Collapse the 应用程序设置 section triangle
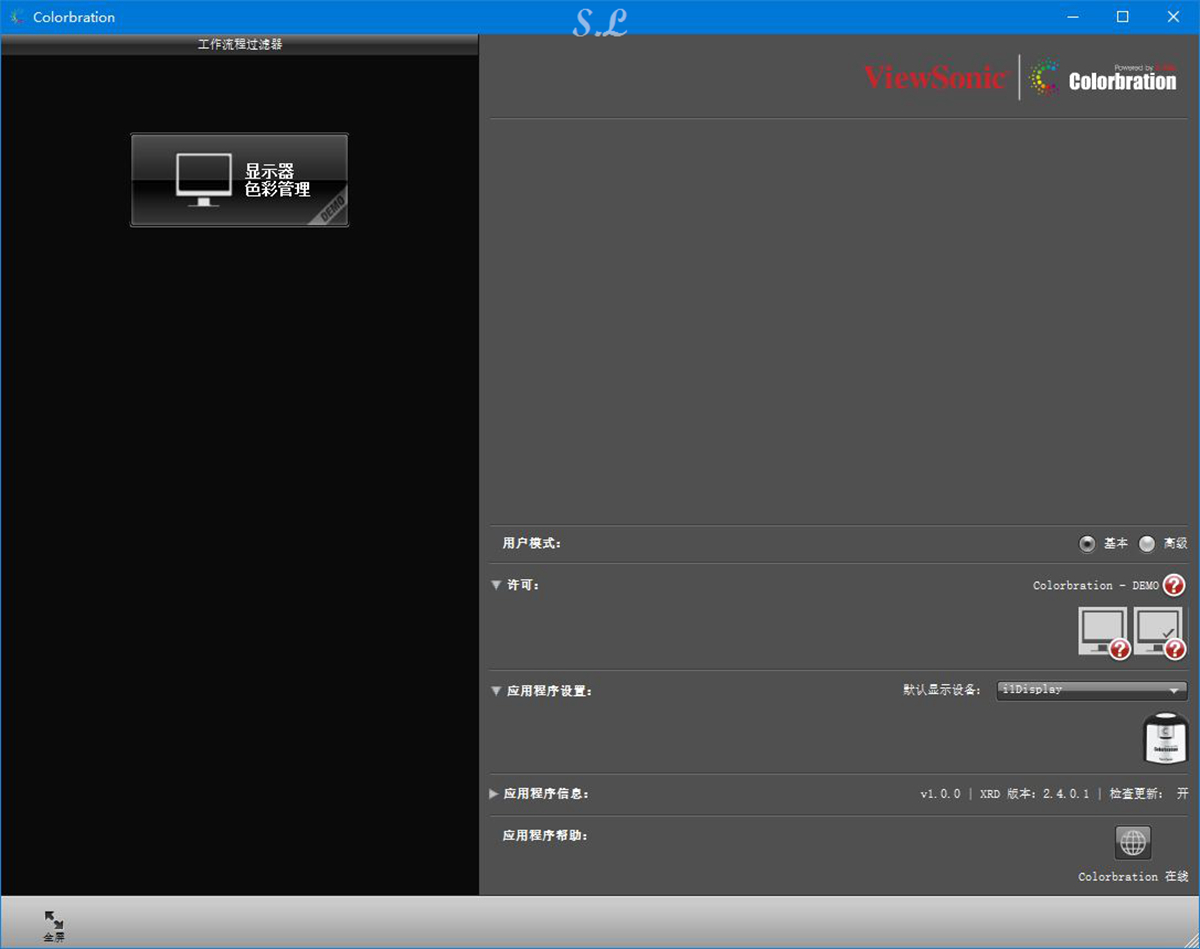 496,690
